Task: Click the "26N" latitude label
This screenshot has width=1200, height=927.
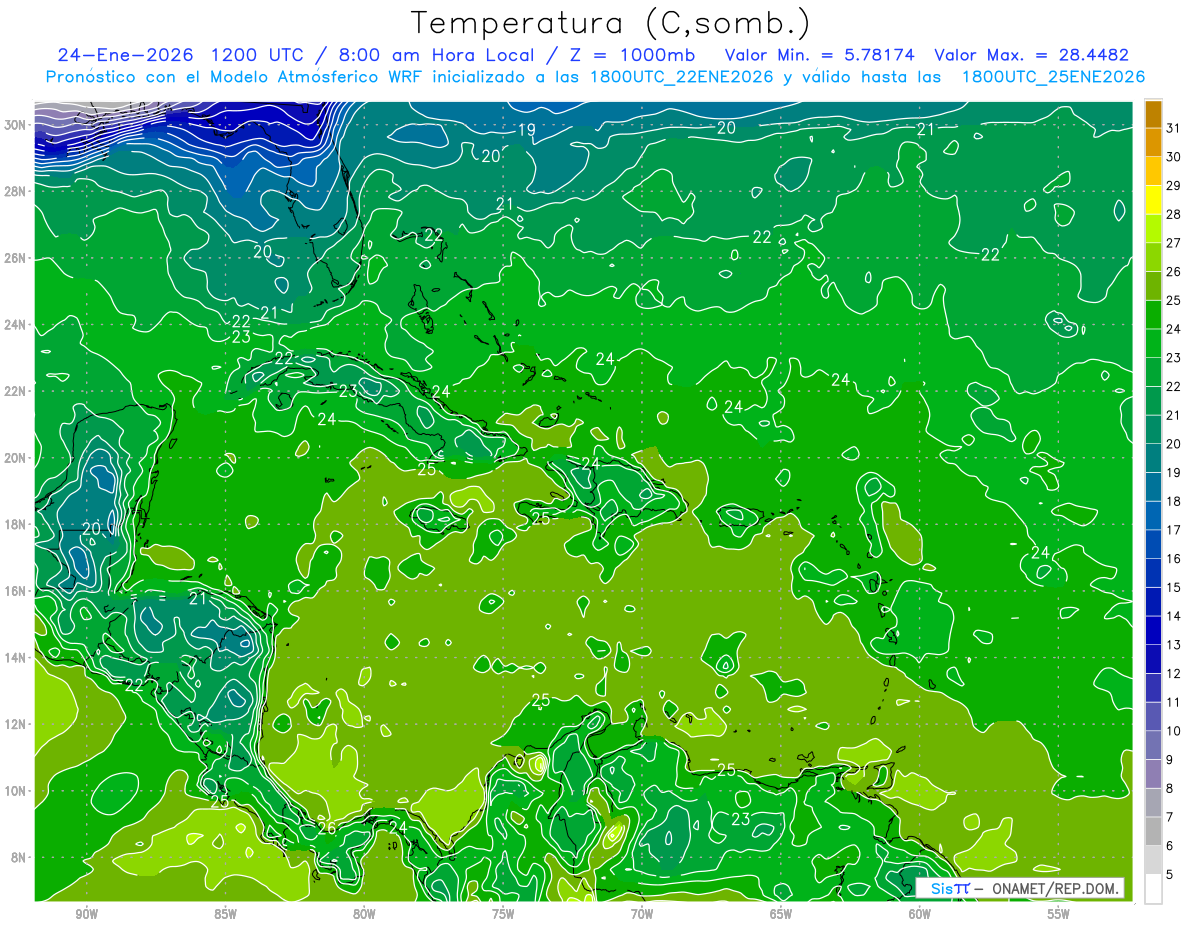Action: pos(16,258)
